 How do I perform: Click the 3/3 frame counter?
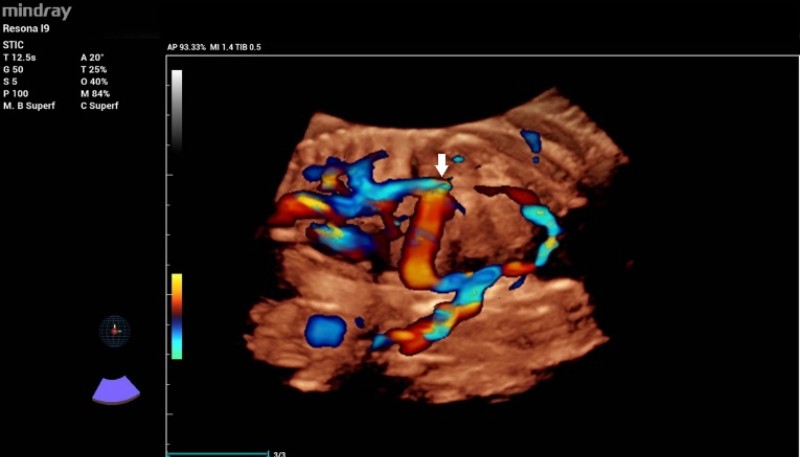click(279, 454)
